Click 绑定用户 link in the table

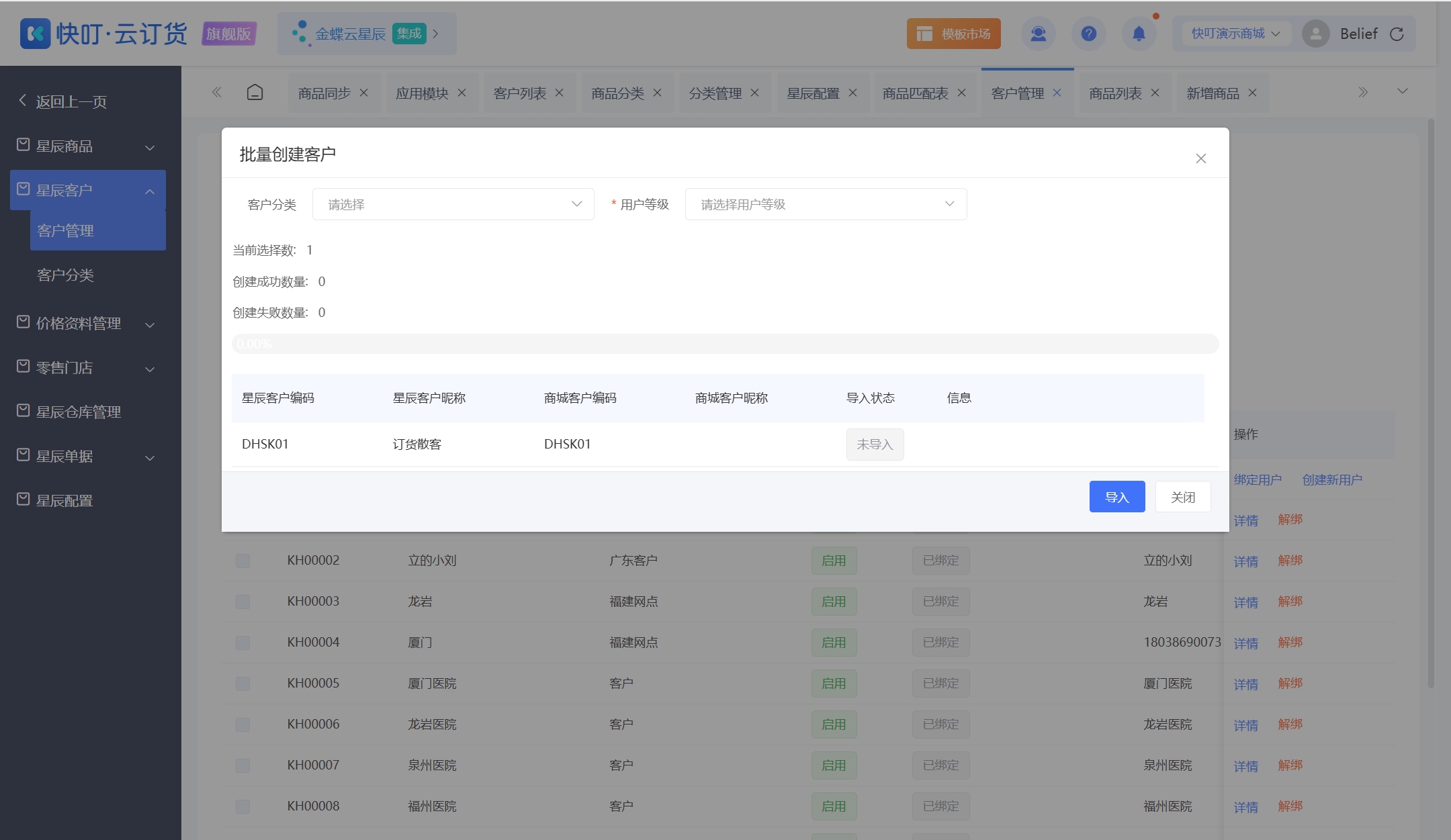pyautogui.click(x=1258, y=480)
